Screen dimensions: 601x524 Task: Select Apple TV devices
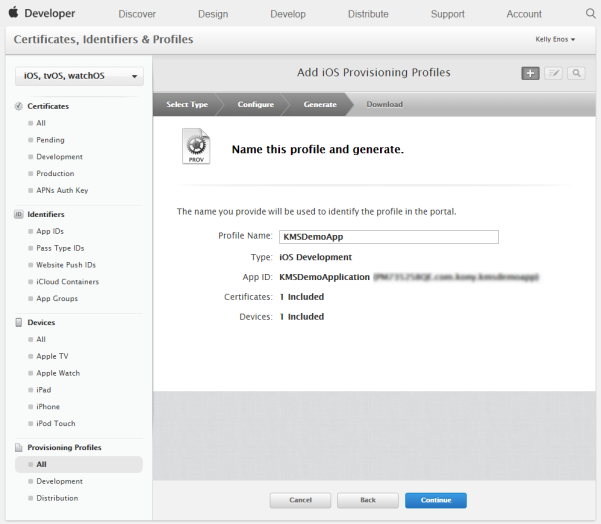pos(52,356)
